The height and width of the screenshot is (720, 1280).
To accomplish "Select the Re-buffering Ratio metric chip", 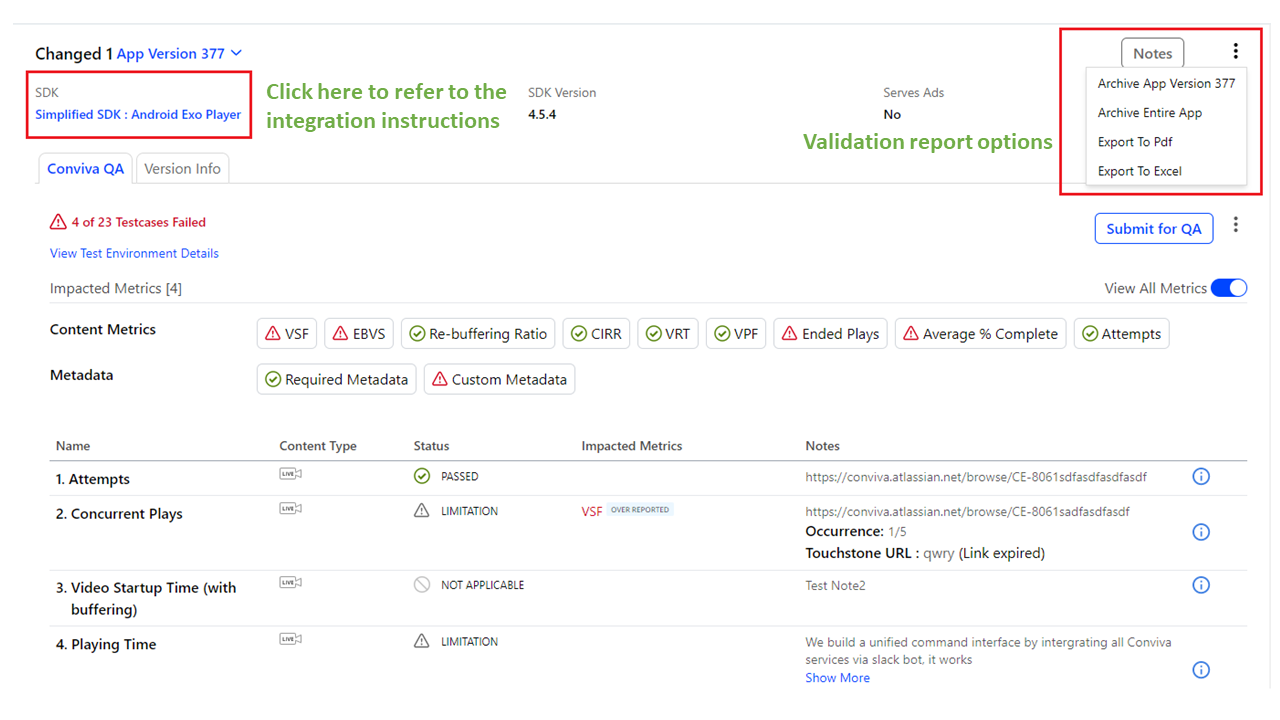I will pyautogui.click(x=478, y=334).
